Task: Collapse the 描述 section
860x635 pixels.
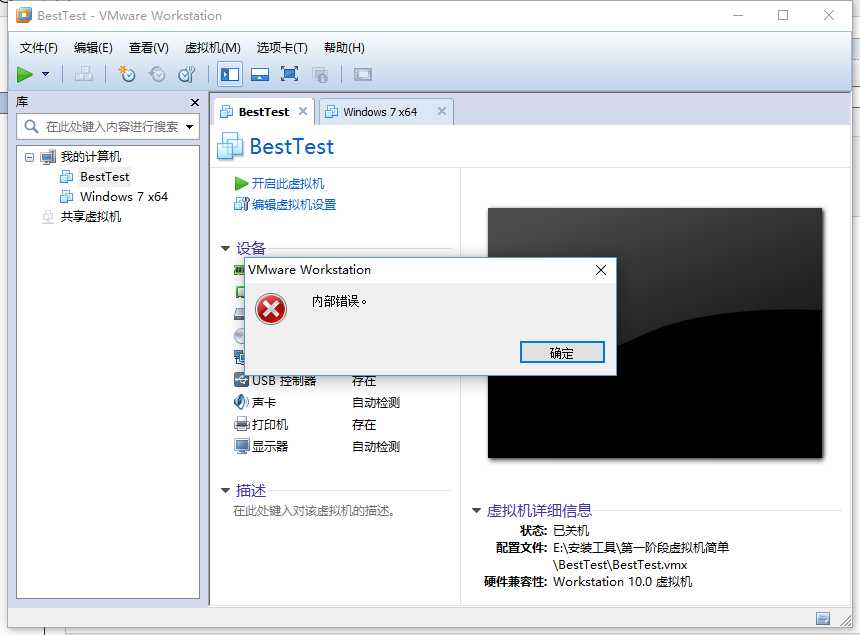Action: pyautogui.click(x=225, y=490)
